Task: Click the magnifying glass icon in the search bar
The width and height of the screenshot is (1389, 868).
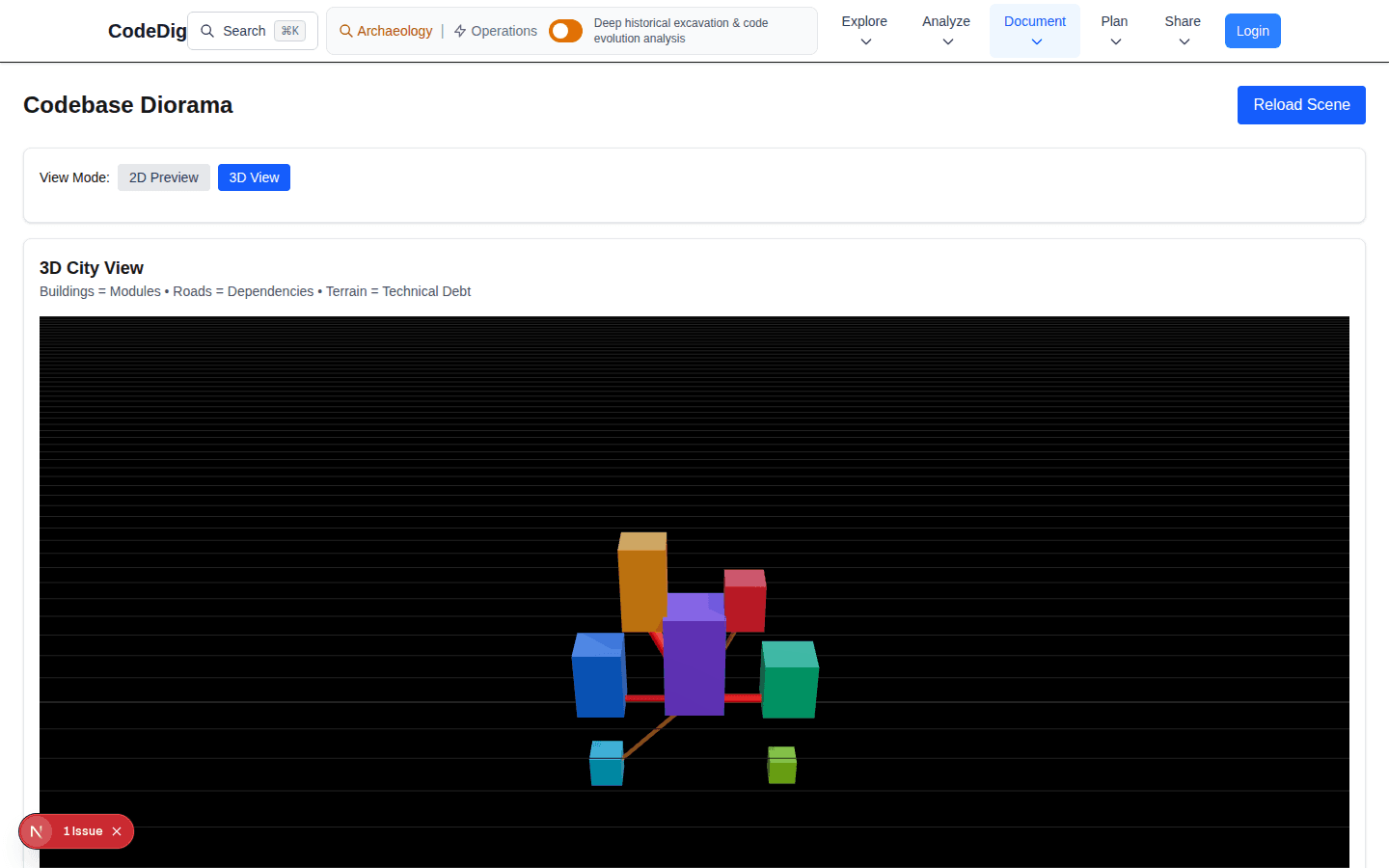Action: click(x=207, y=31)
